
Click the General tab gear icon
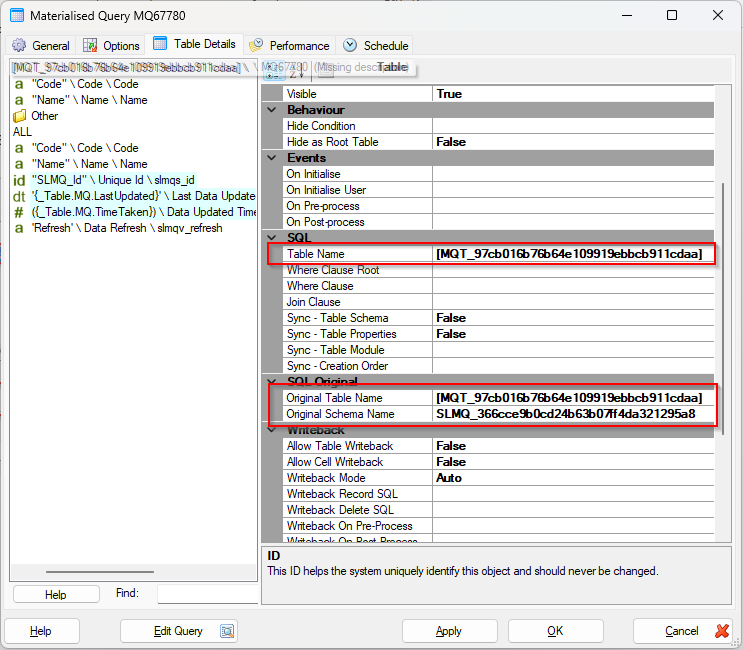pyautogui.click(x=19, y=45)
